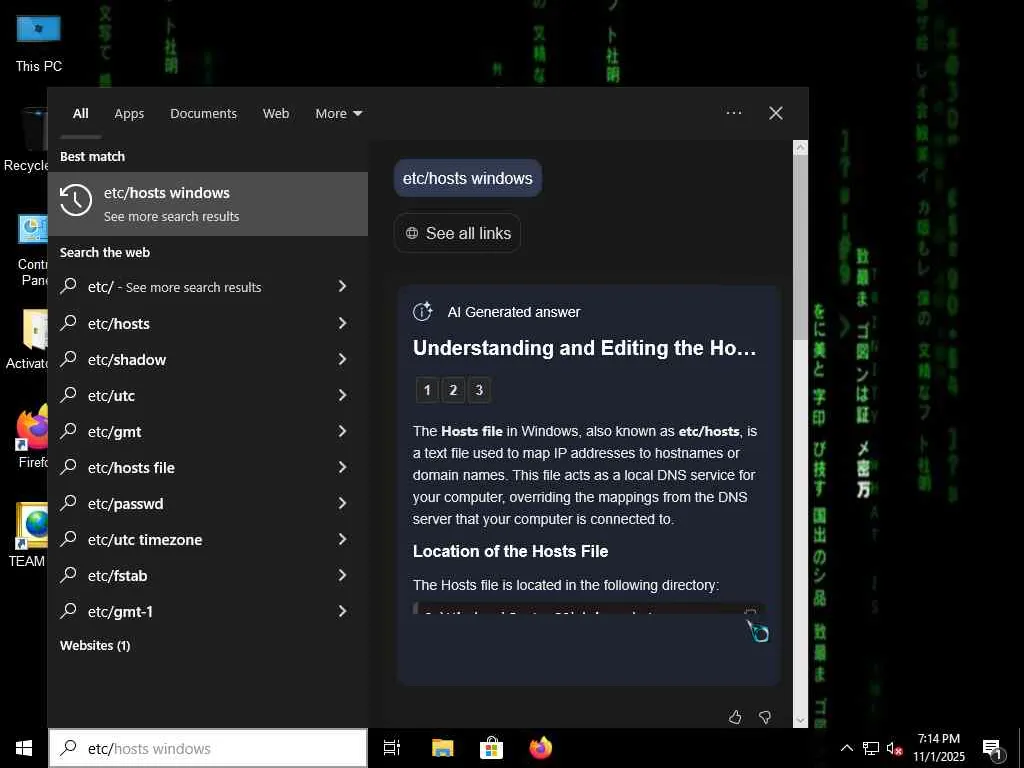Click the muted volume tray icon

tap(894, 748)
